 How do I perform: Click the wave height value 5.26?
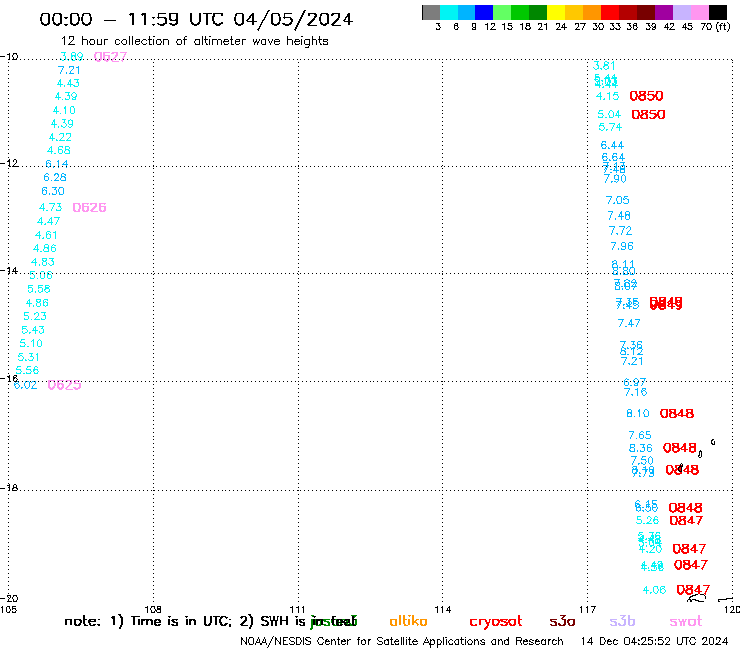tap(648, 520)
